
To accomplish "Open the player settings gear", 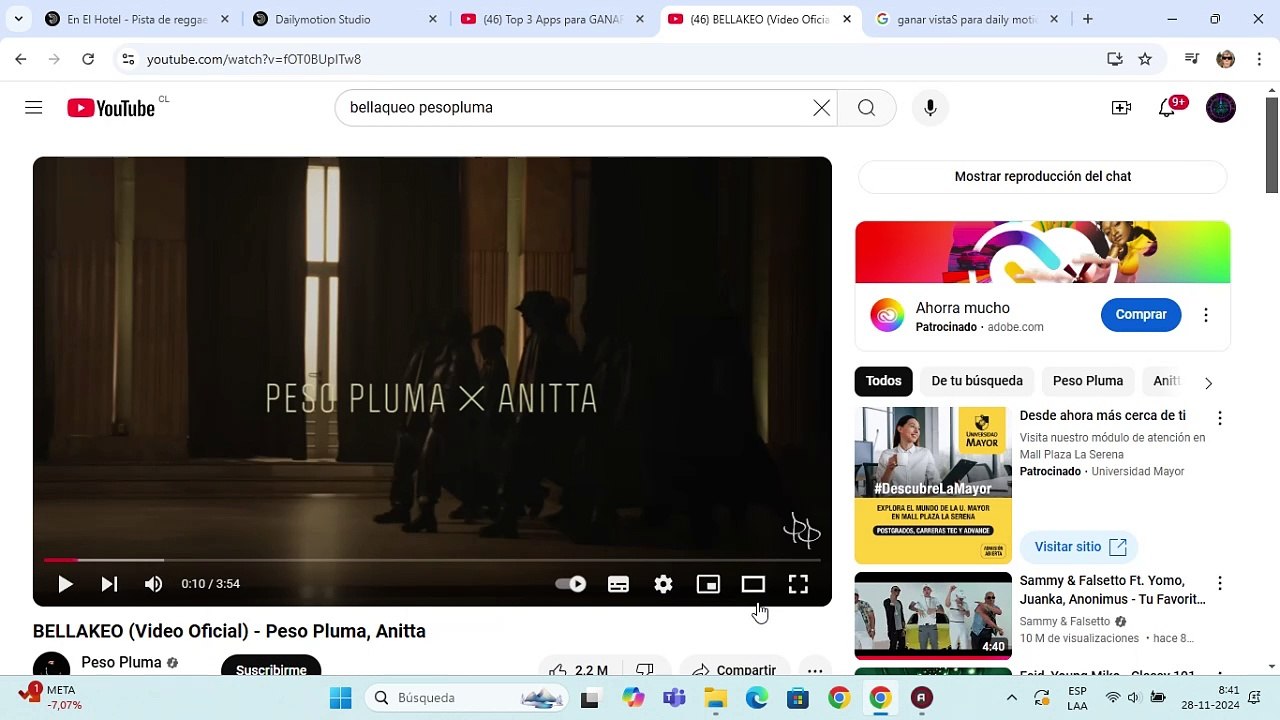I will pyautogui.click(x=663, y=584).
